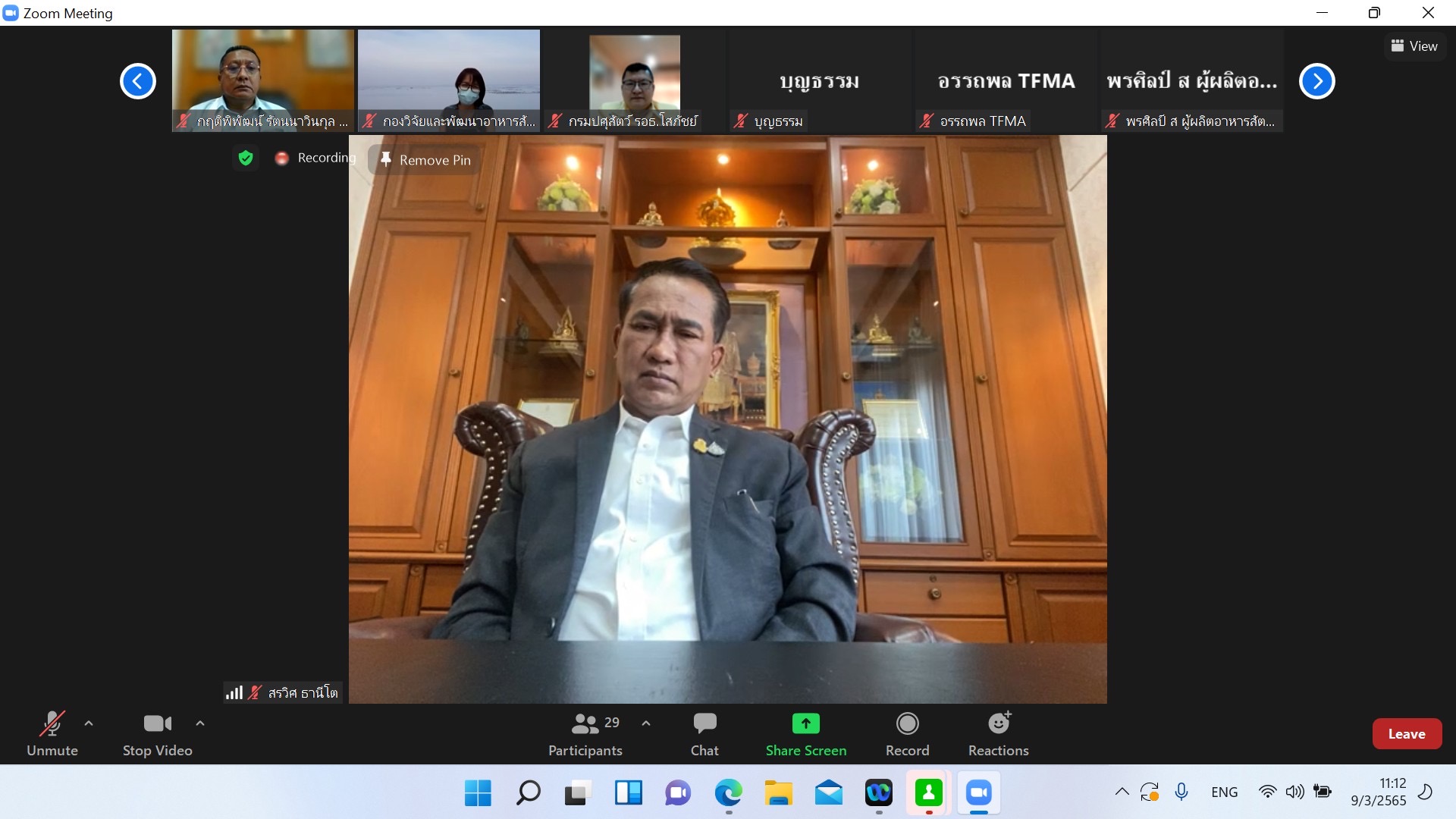Viewport: 1456px width, 819px height.
Task: Unmute the microphone
Action: coord(52,724)
